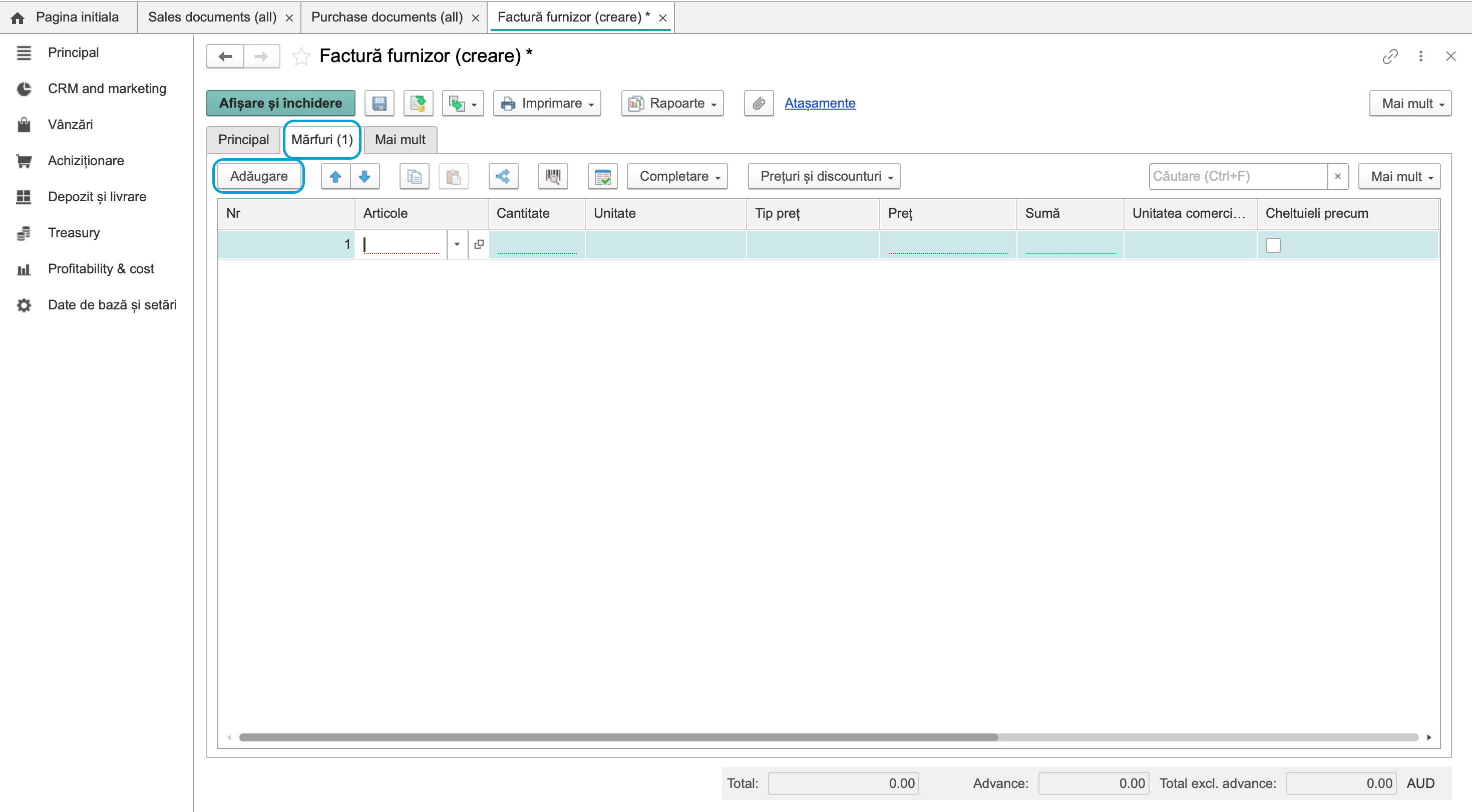Click the paperclip attachments icon
The image size is (1472, 812).
pos(759,104)
